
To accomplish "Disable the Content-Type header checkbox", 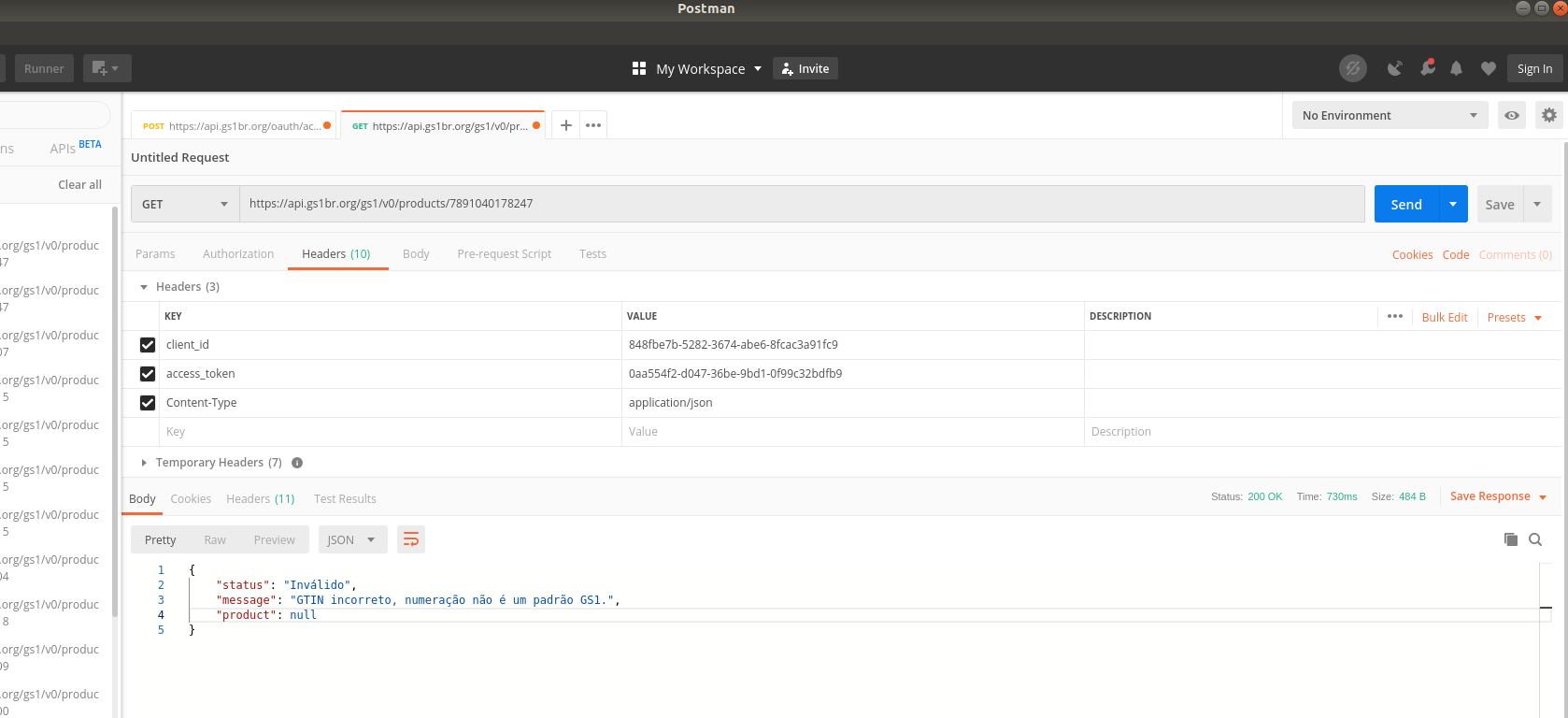I will tap(148, 403).
